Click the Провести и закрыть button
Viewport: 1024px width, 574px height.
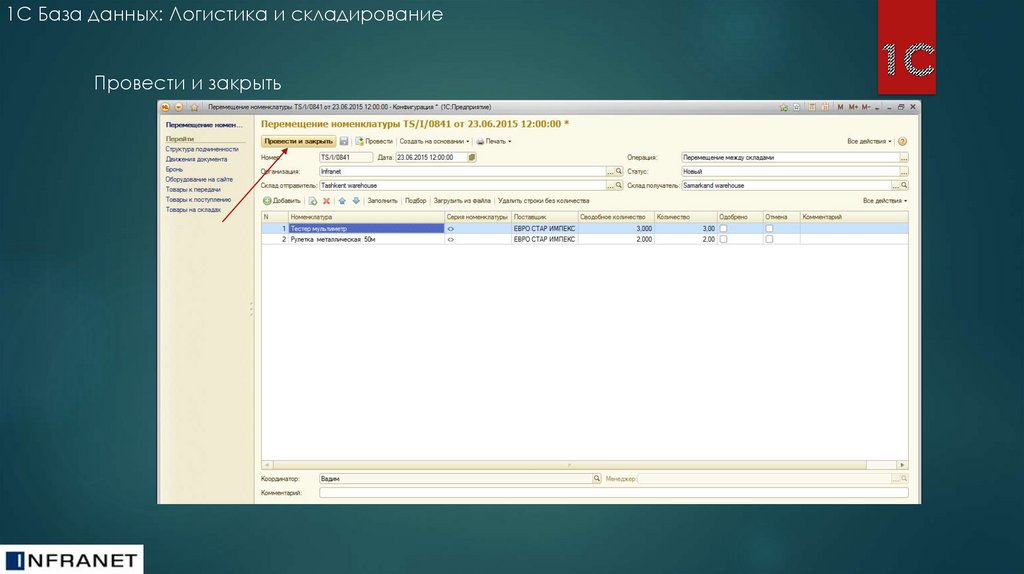(298, 141)
